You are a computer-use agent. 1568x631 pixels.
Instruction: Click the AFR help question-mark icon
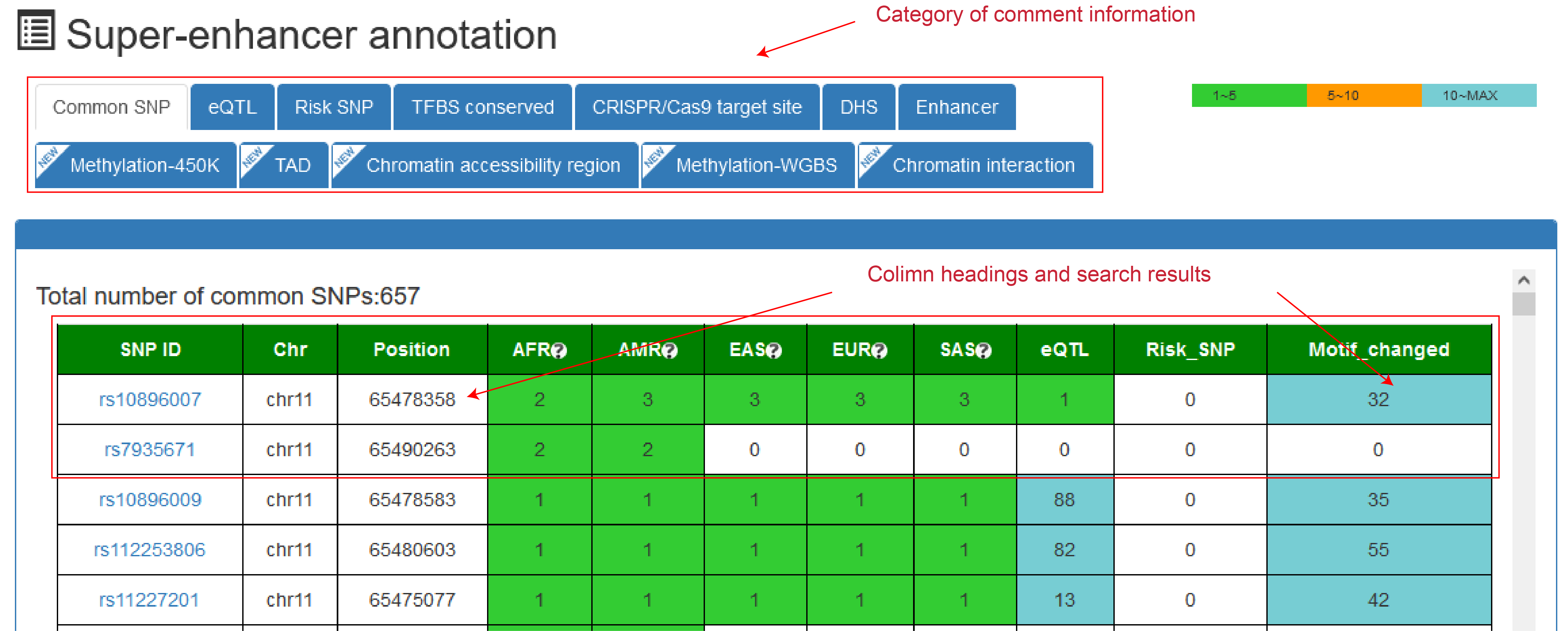tap(559, 351)
